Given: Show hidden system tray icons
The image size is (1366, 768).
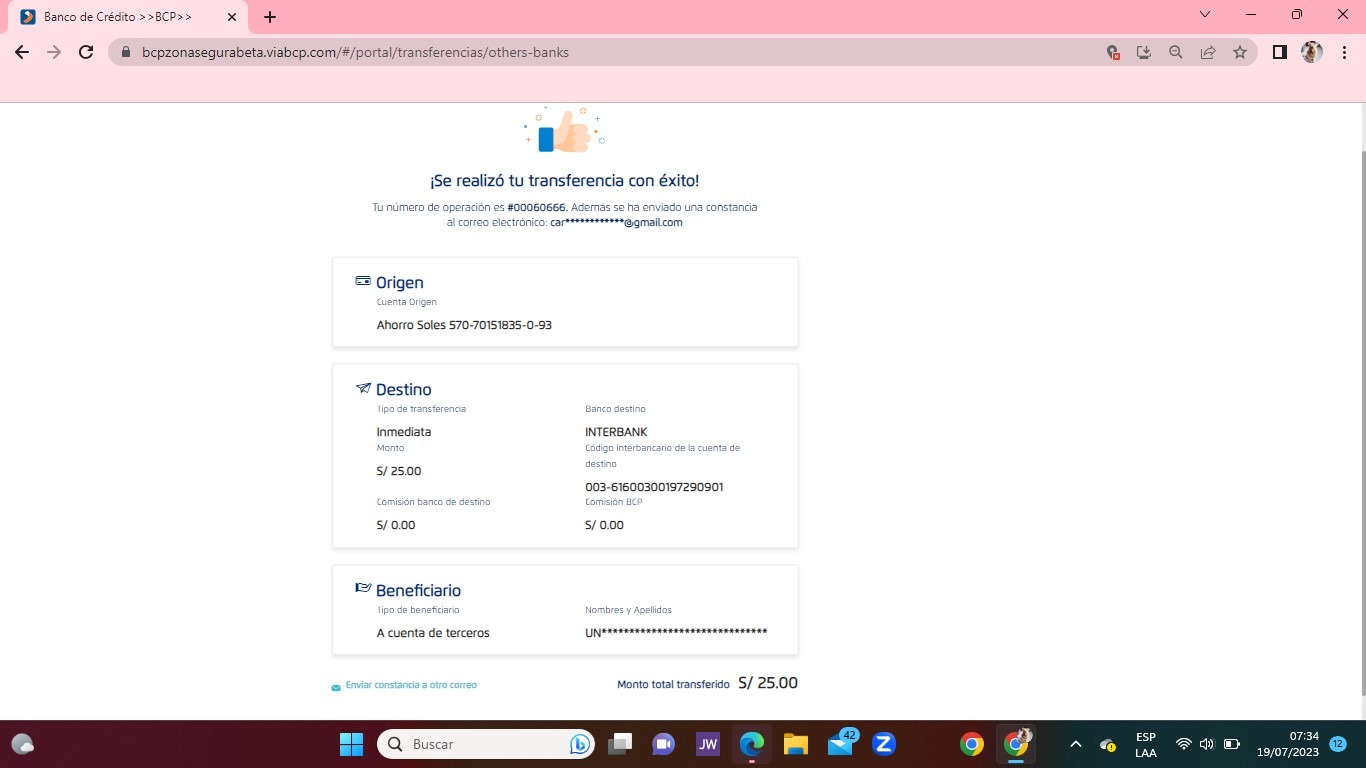Looking at the screenshot, I should pos(1076,744).
